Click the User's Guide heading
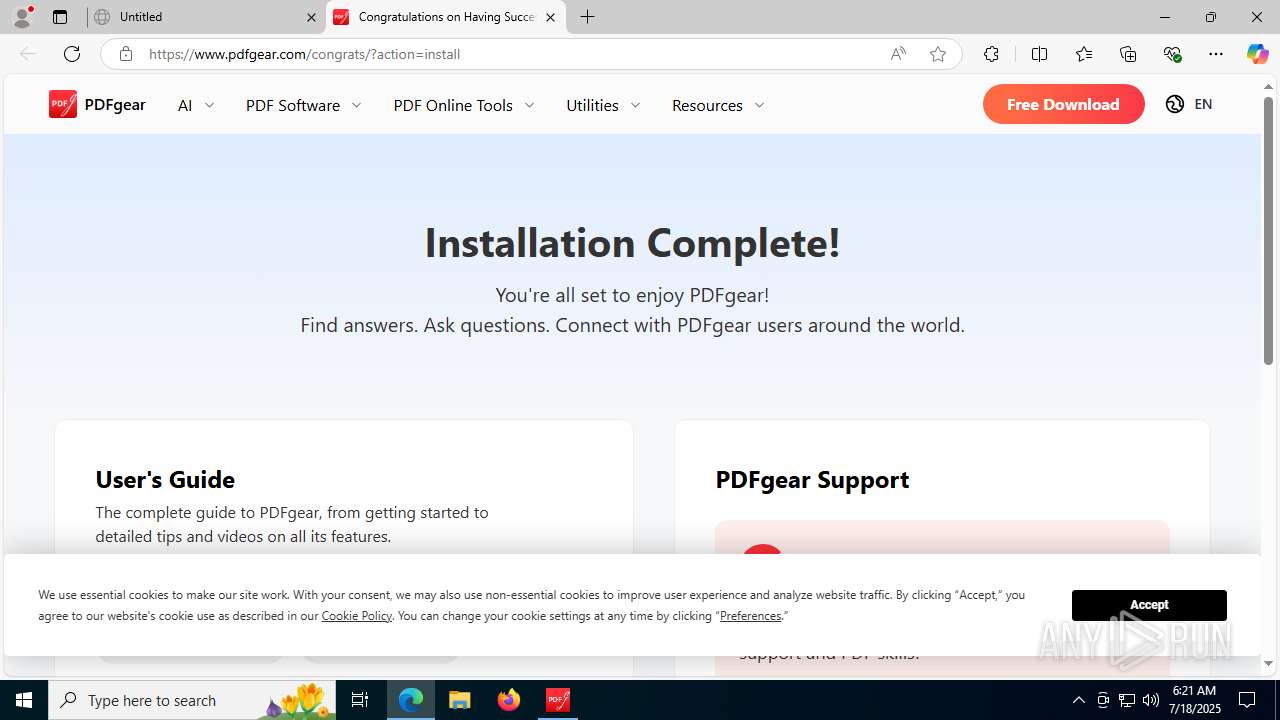The height and width of the screenshot is (720, 1280). coord(165,479)
